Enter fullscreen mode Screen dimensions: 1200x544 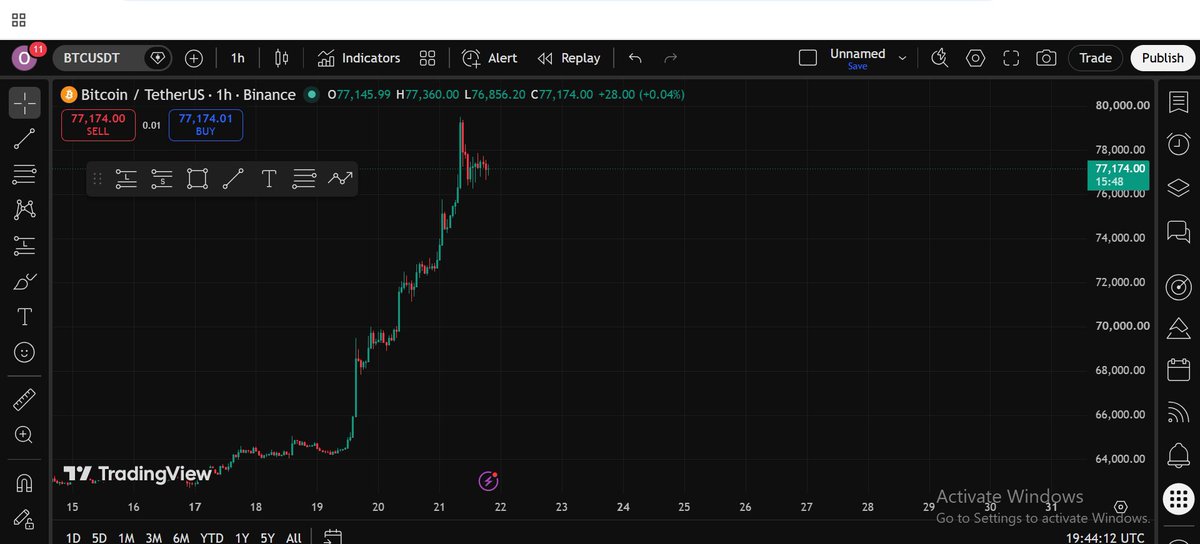1011,58
